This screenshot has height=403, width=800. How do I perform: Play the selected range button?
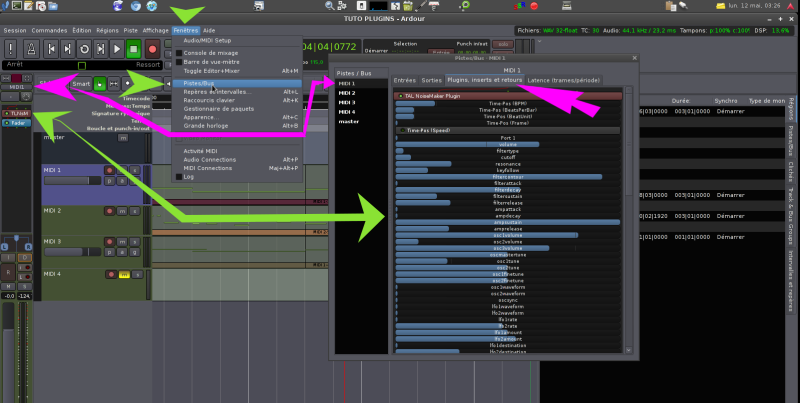pos(101,49)
